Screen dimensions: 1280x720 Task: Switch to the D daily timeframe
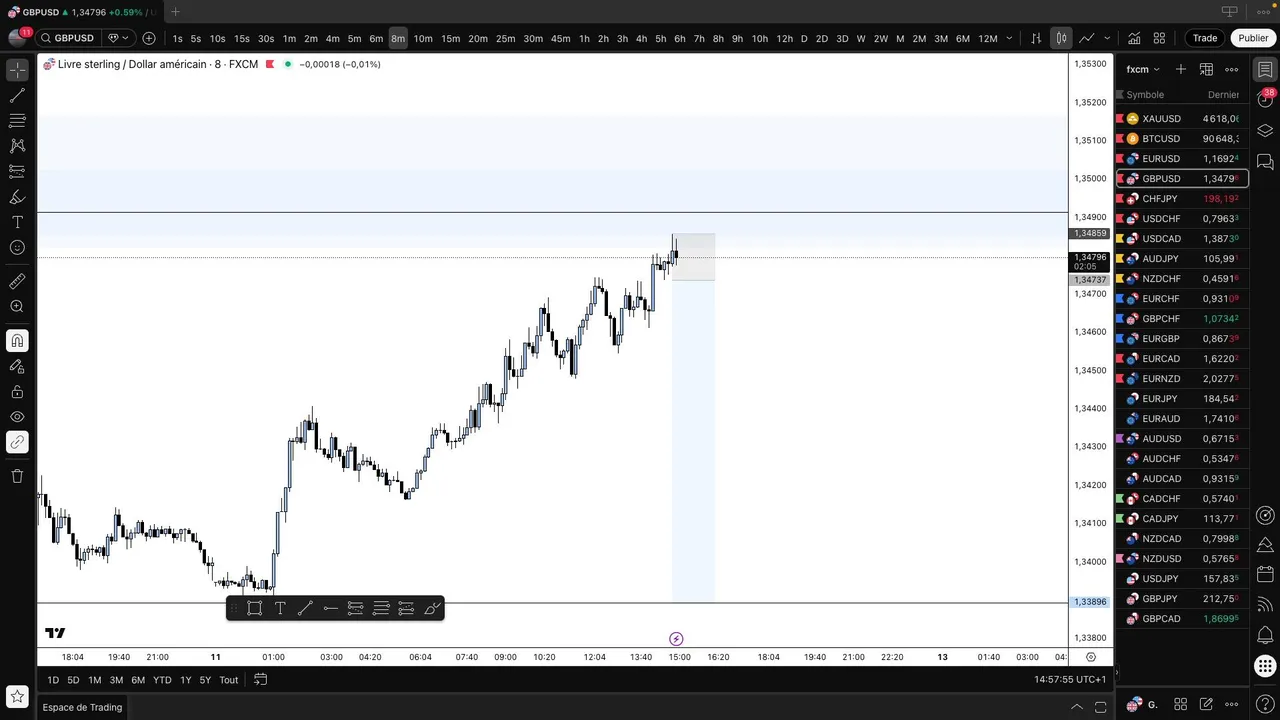coord(804,38)
